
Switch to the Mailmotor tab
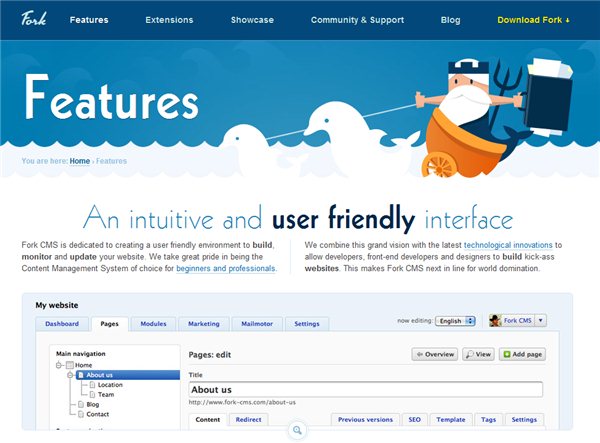click(257, 324)
